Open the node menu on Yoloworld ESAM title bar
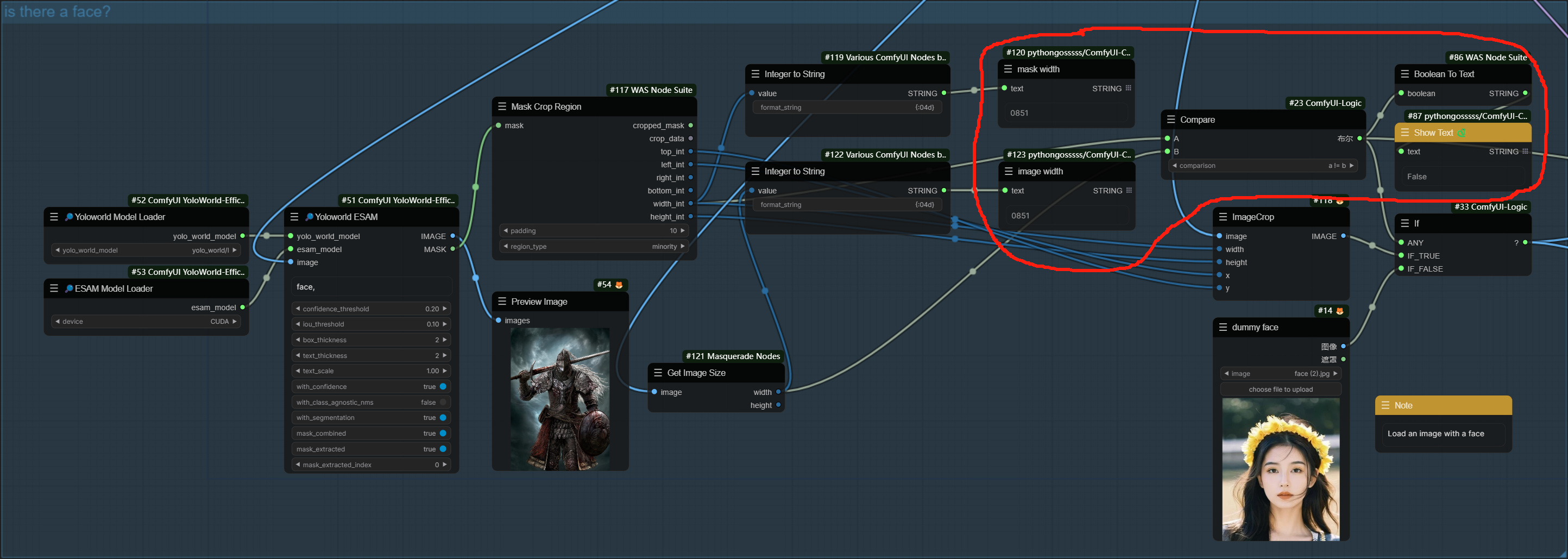Viewport: 1568px width, 559px height. tap(294, 217)
